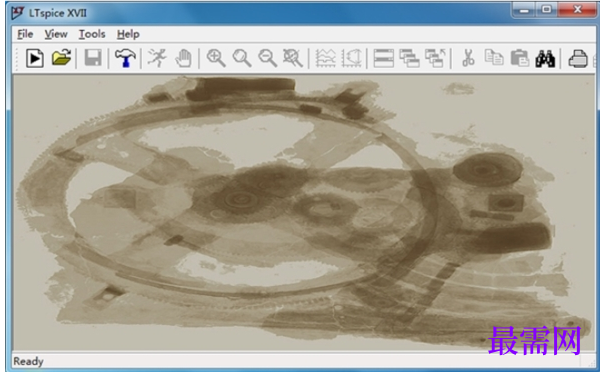Image resolution: width=600 pixels, height=372 pixels.
Task: Click the Open file folder icon
Action: 62,58
